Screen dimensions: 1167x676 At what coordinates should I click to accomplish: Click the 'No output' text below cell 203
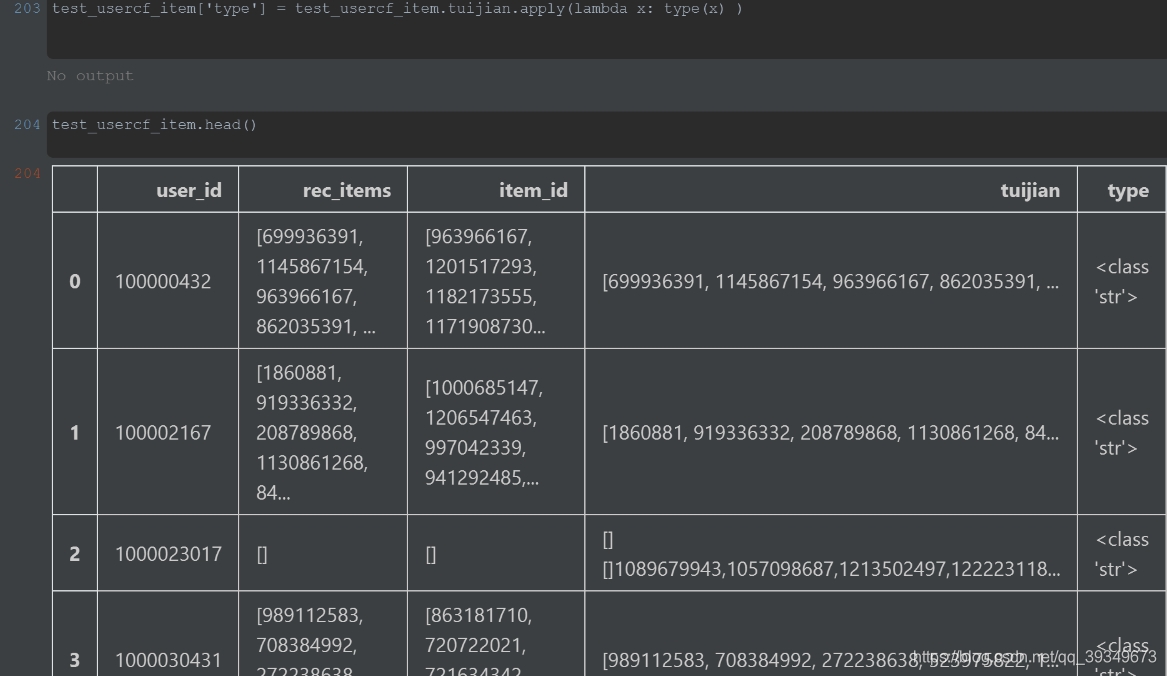click(90, 76)
